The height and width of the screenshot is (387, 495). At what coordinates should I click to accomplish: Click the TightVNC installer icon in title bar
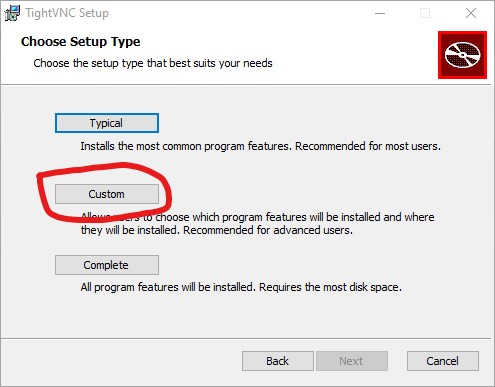coord(12,13)
